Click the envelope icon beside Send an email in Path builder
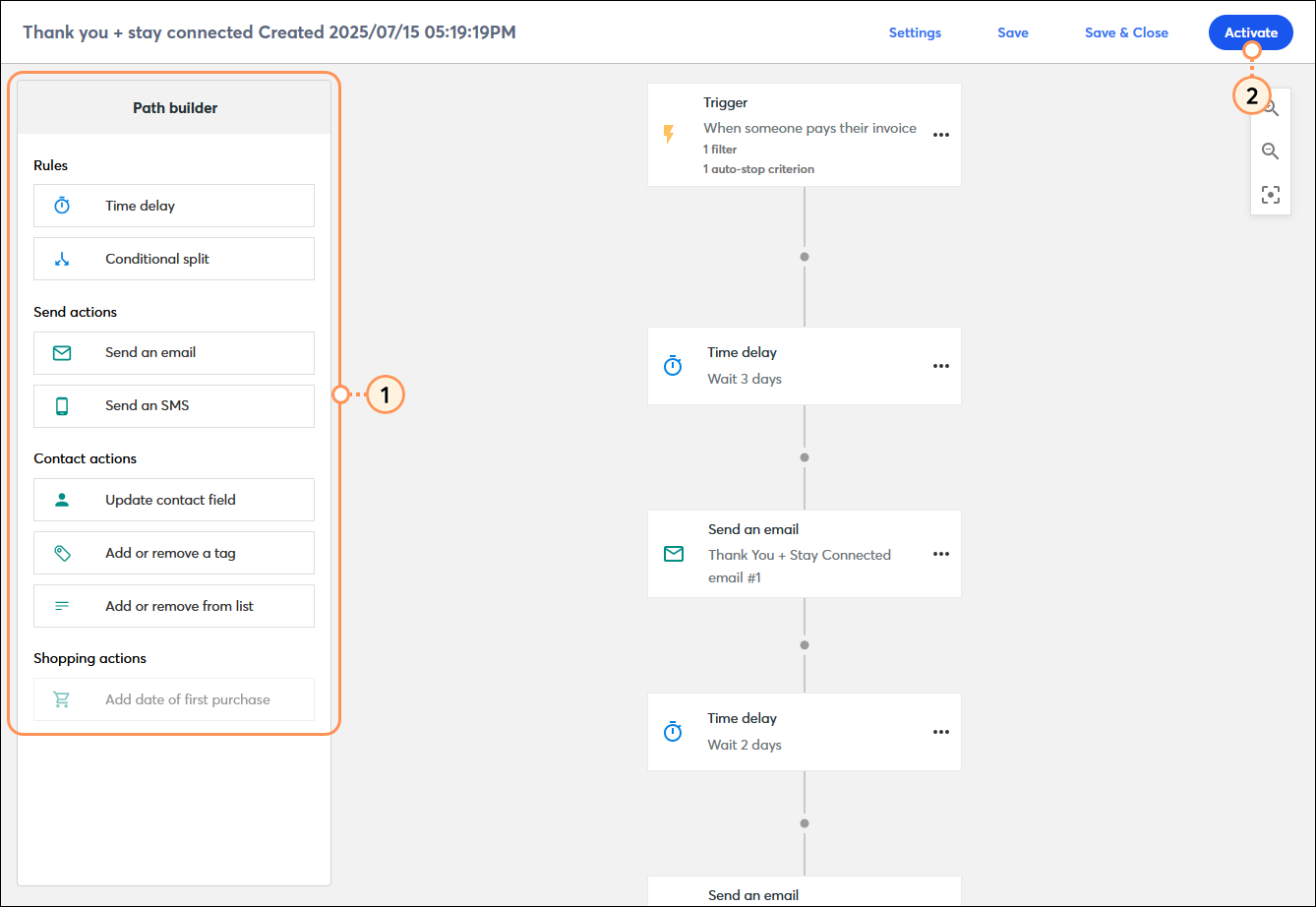The height and width of the screenshot is (907, 1316). [x=62, y=352]
